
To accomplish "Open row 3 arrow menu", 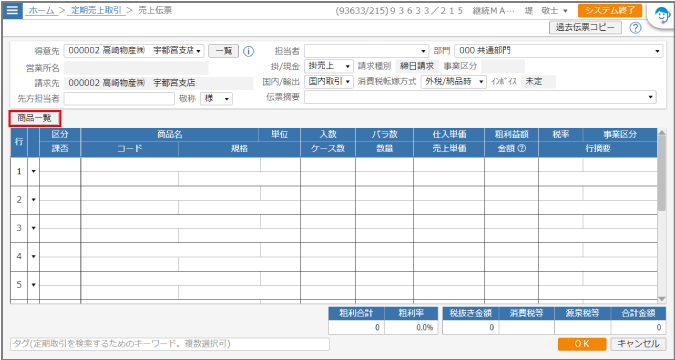I will 34,228.
